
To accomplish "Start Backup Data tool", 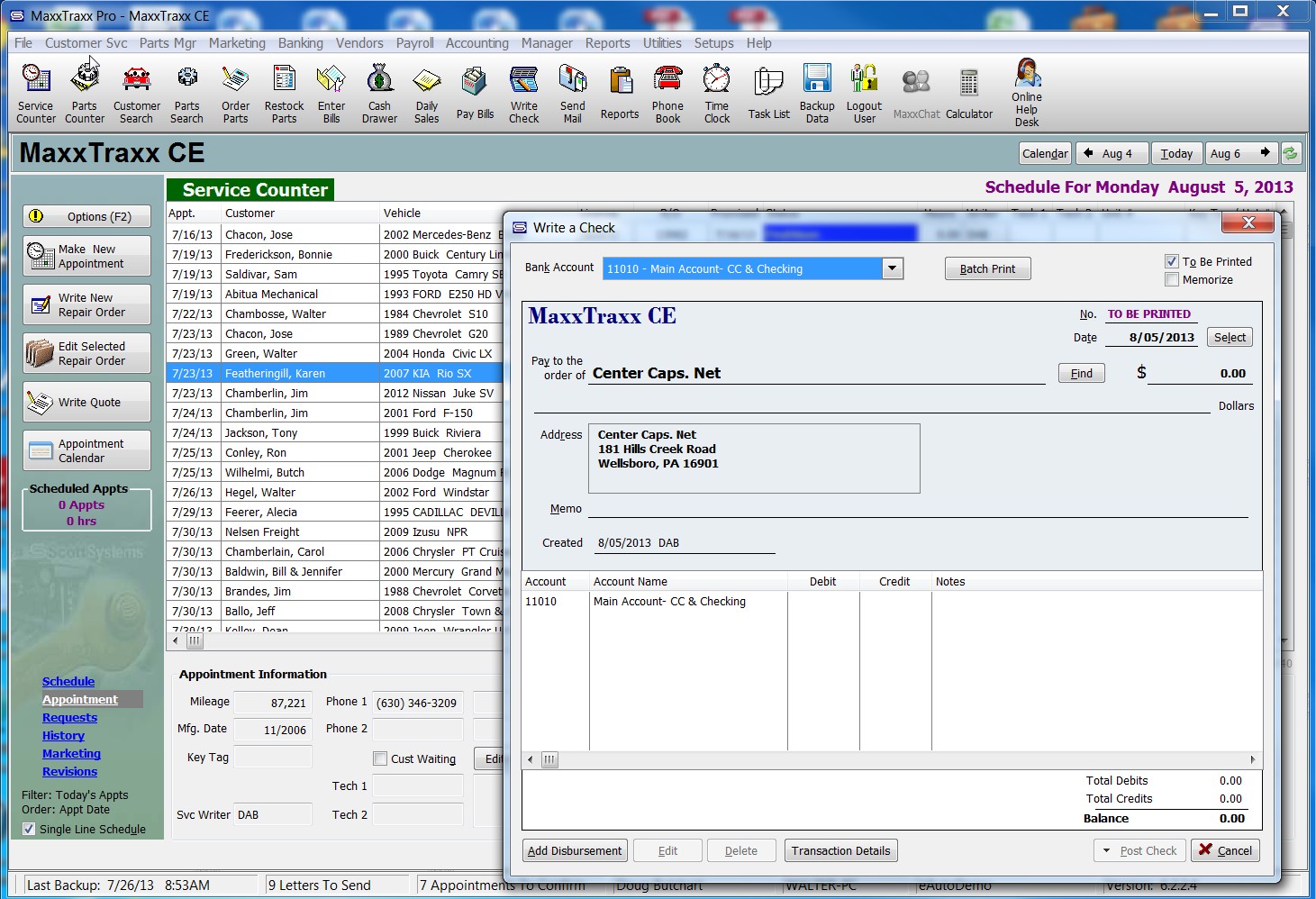I will pyautogui.click(x=817, y=93).
